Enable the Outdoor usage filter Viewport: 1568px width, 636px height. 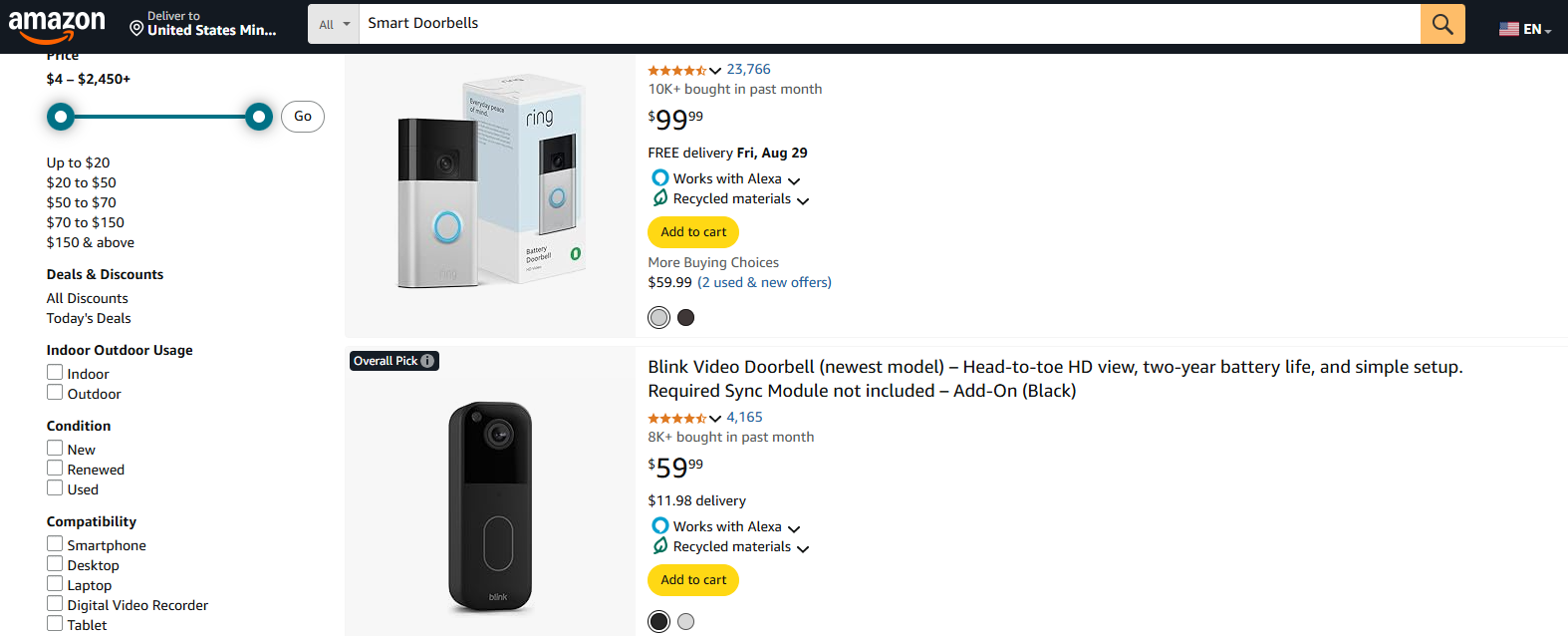[55, 392]
